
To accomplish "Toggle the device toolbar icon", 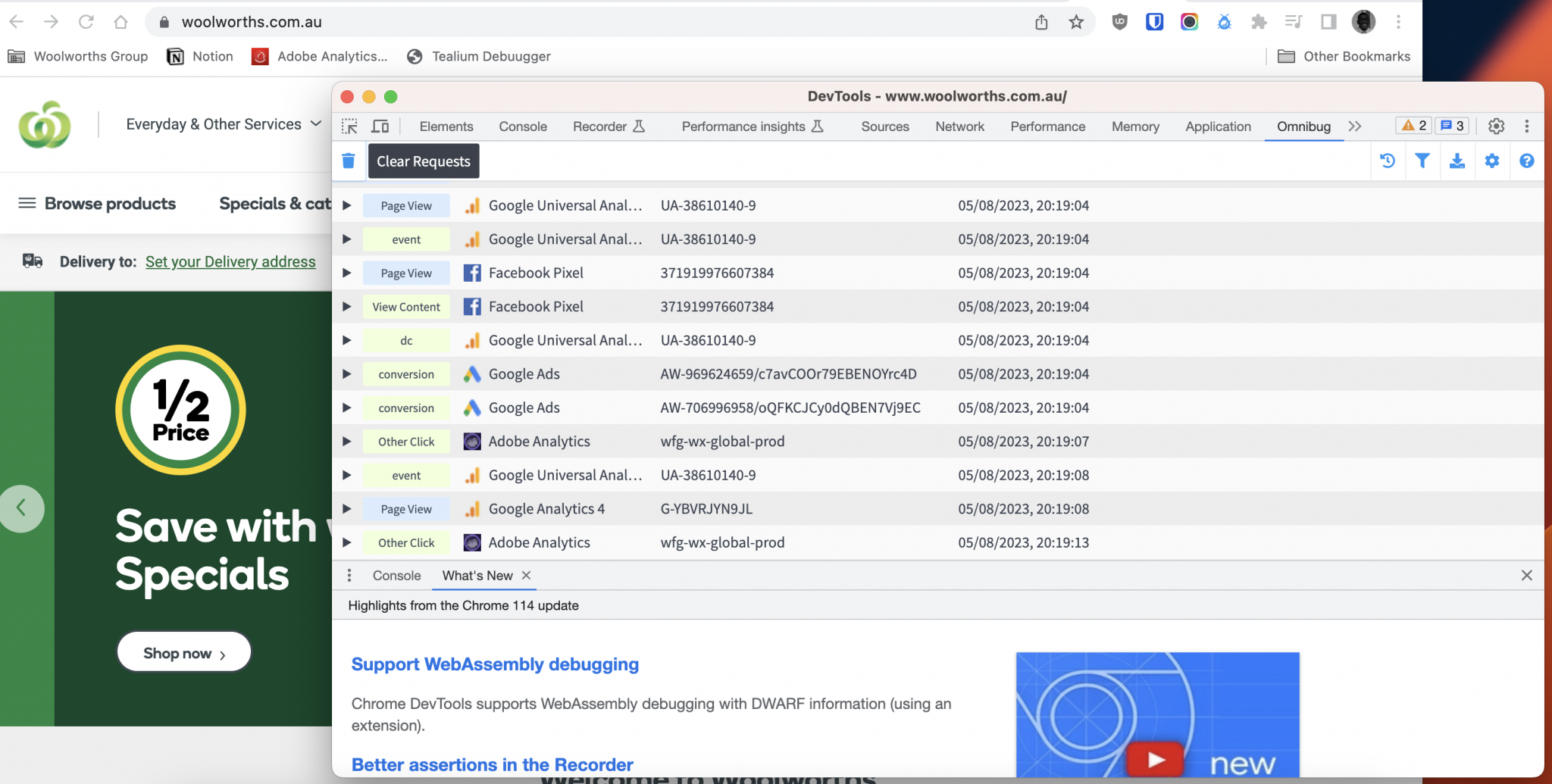I will [x=380, y=127].
